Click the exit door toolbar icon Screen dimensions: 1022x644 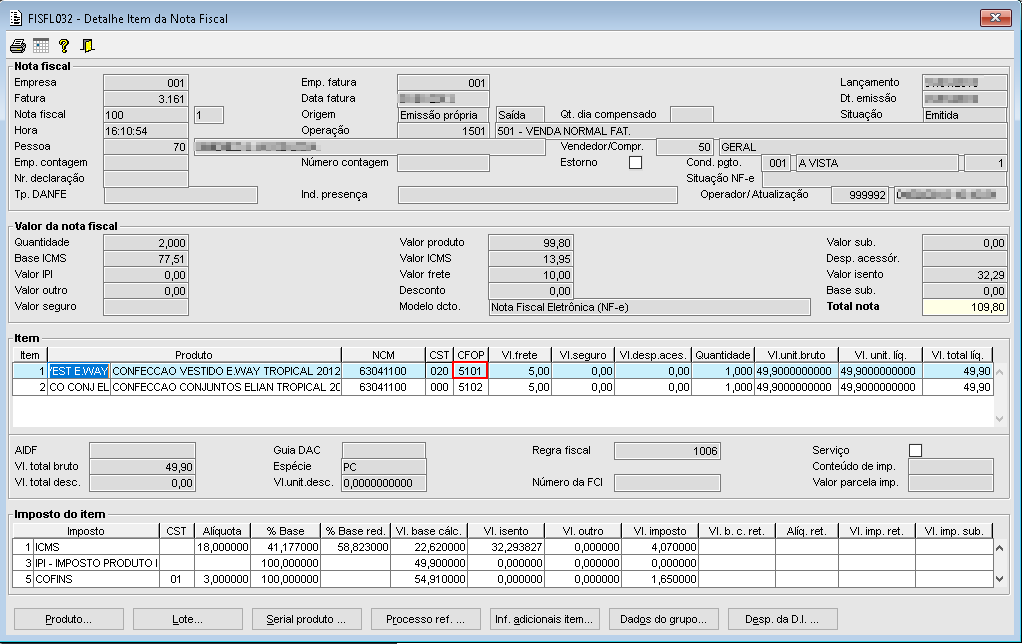[87, 46]
